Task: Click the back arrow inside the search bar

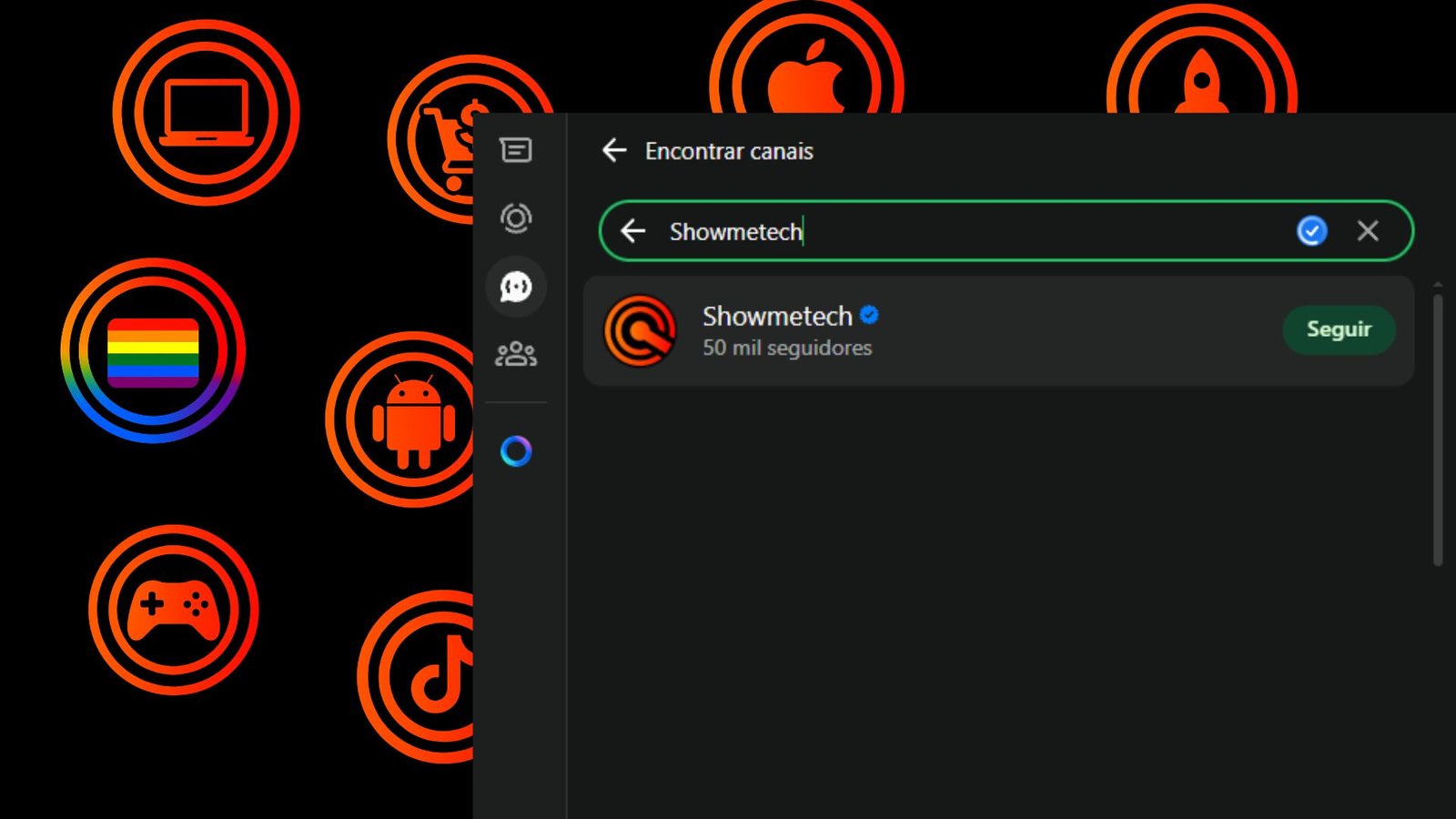Action: tap(633, 231)
